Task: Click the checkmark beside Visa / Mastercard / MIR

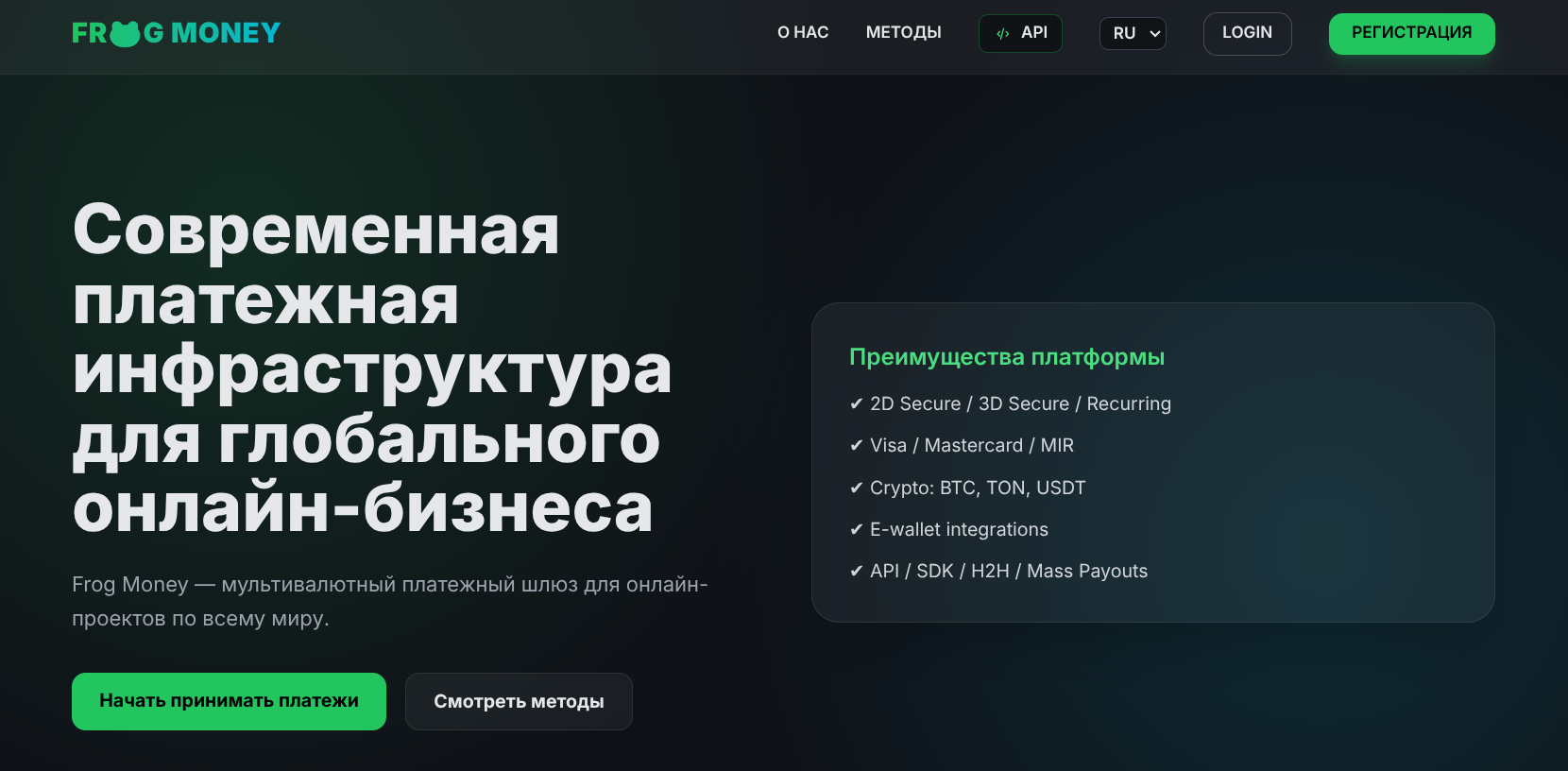Action: coord(856,446)
